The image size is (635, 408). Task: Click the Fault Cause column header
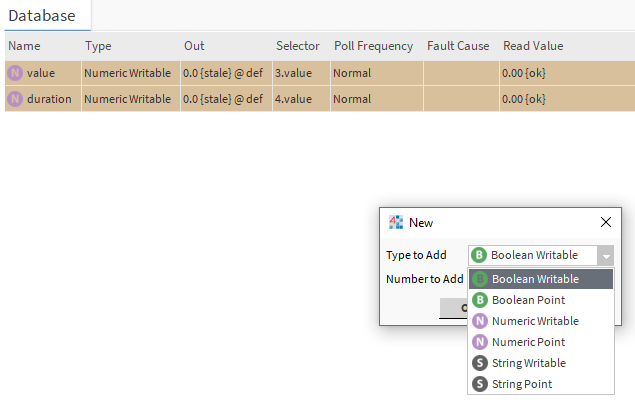click(458, 46)
